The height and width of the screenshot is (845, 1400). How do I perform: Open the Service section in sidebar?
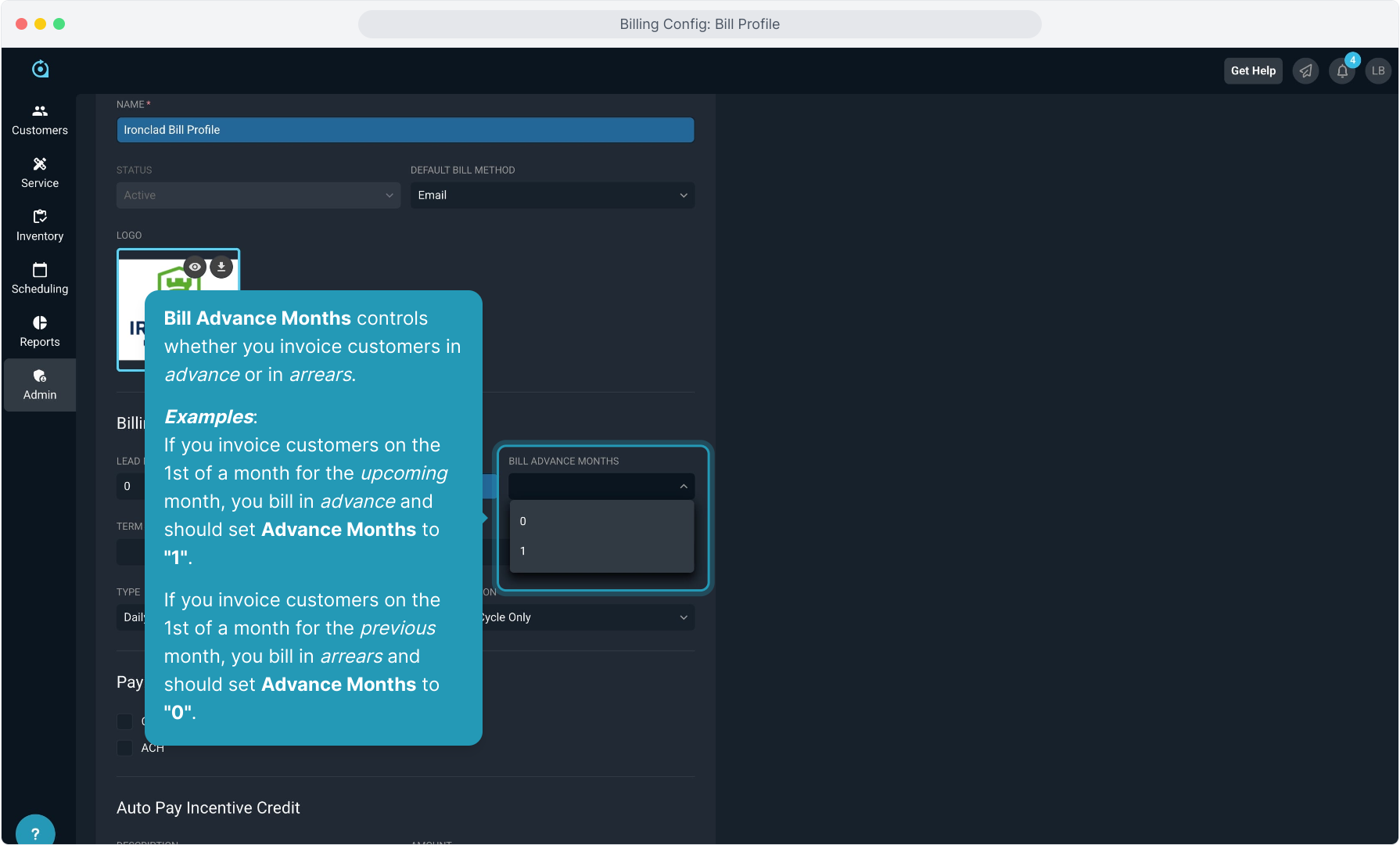coord(40,173)
